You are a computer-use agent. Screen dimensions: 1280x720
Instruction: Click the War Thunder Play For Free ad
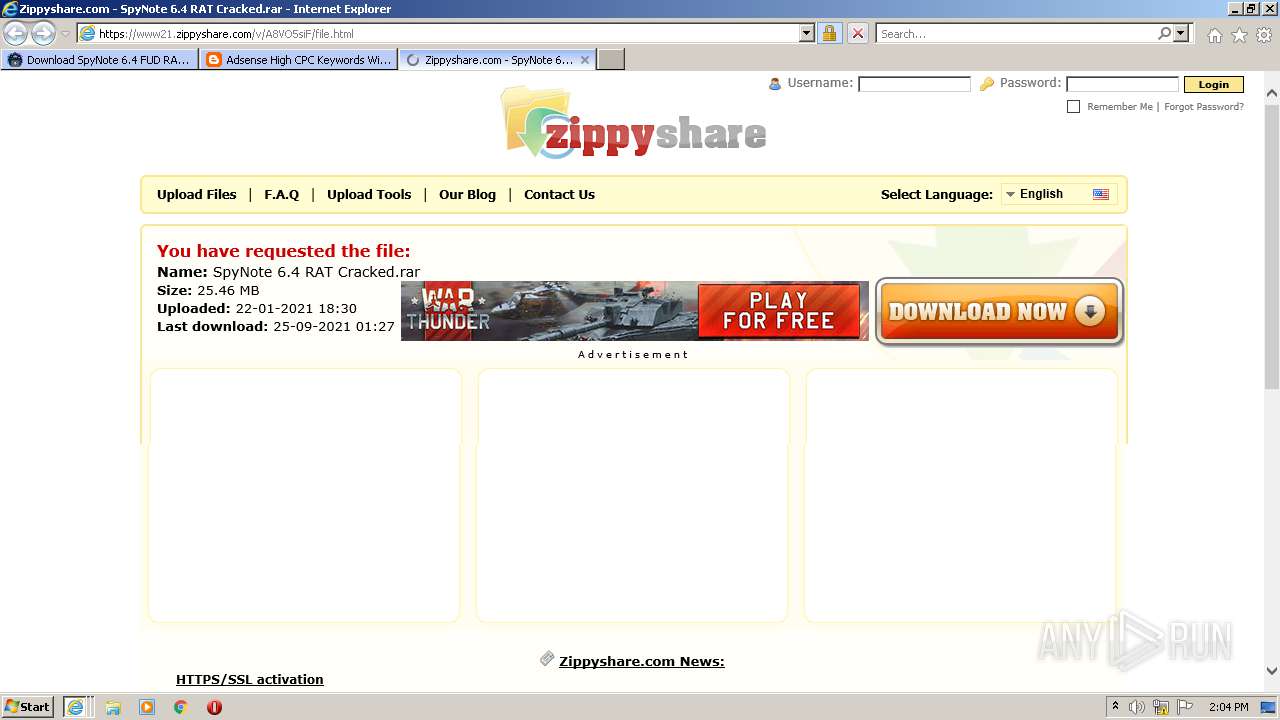(634, 311)
